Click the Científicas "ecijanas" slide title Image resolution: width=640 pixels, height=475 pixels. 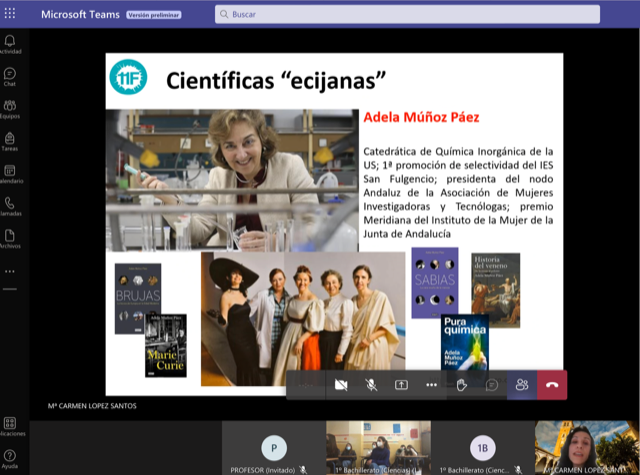pyautogui.click(x=276, y=80)
